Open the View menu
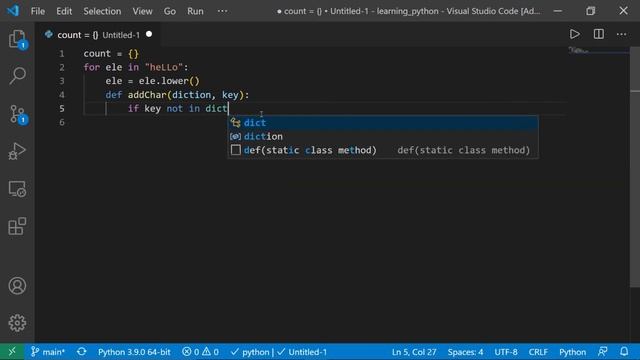Image resolution: width=640 pixels, height=360 pixels. click(x=142, y=11)
